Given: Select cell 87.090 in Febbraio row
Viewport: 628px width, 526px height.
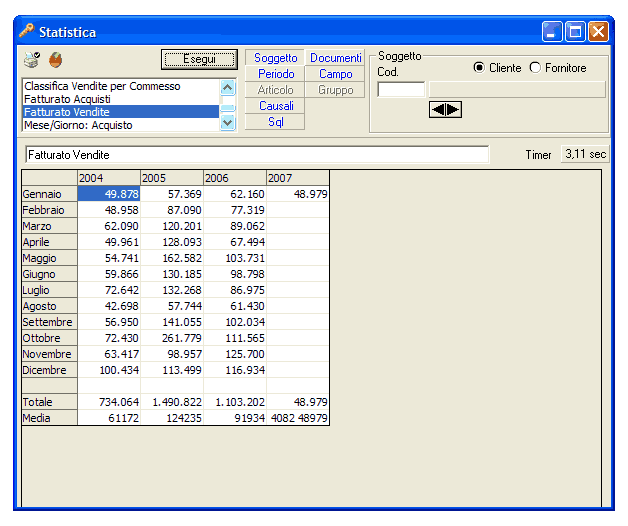Looking at the screenshot, I should pos(172,210).
